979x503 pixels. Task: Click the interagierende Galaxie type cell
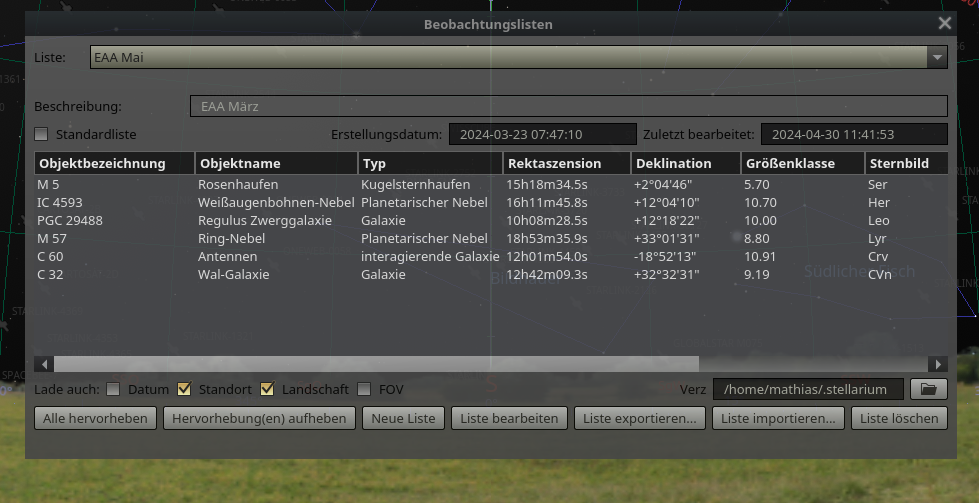430,256
